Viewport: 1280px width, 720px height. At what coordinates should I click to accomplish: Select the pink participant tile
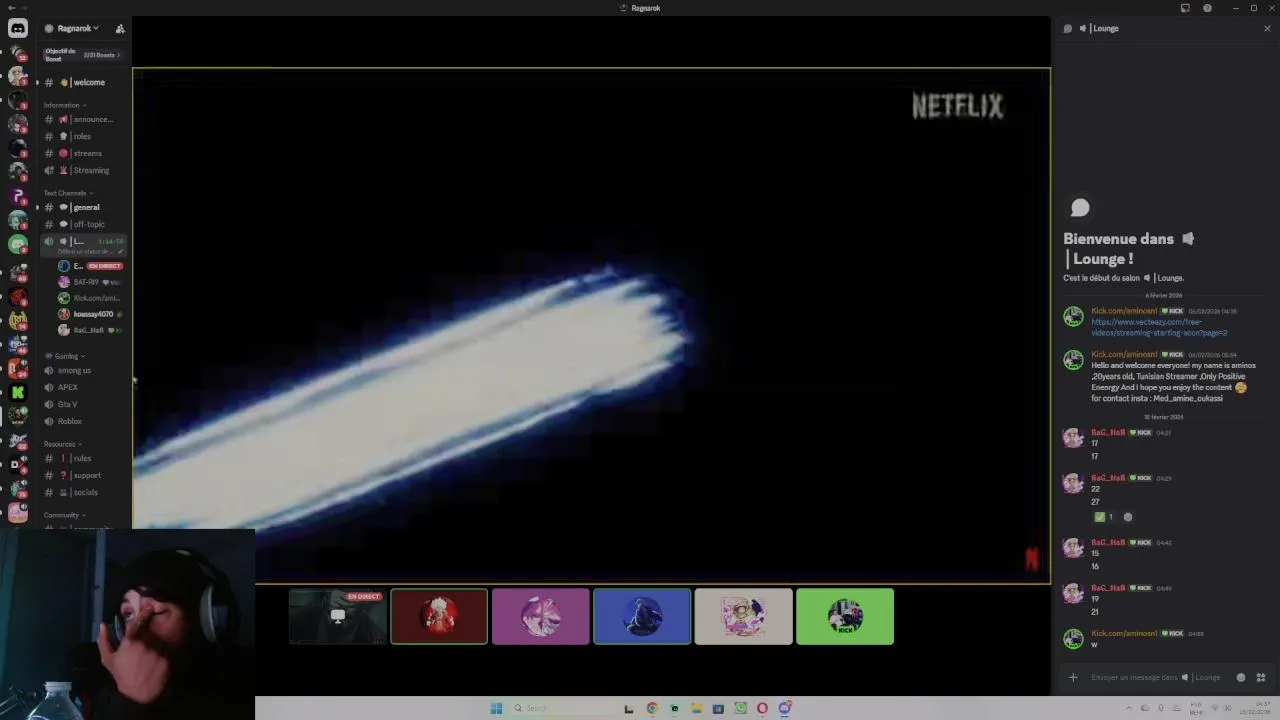coord(540,616)
